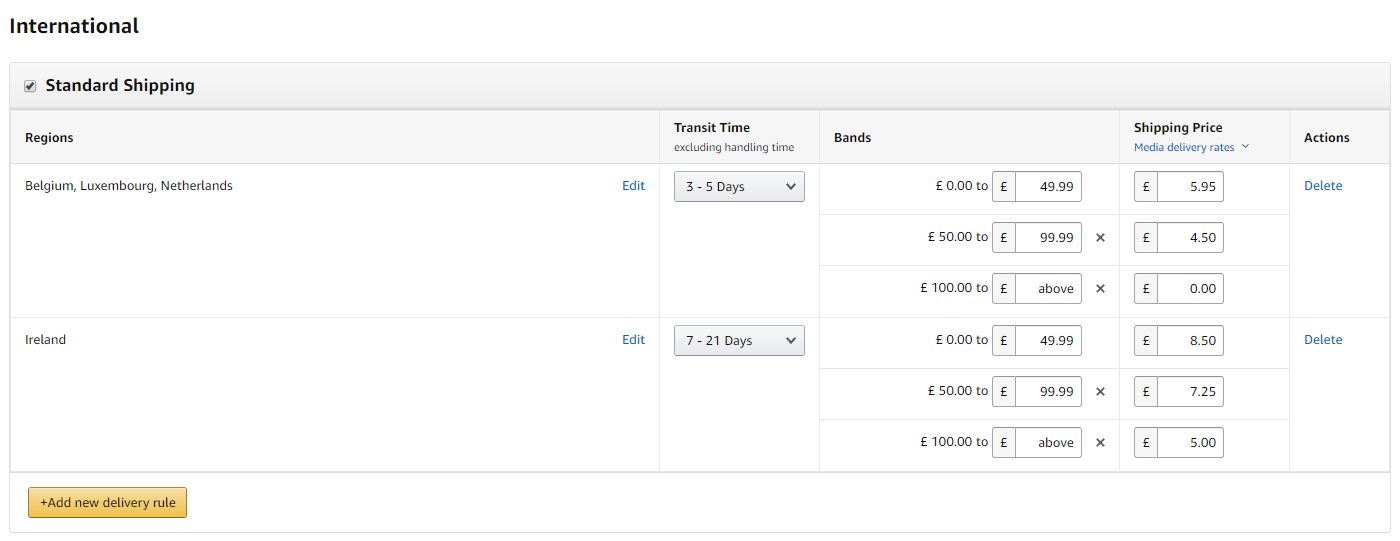Edit the Ireland region
1400x541 pixels.
pos(633,340)
